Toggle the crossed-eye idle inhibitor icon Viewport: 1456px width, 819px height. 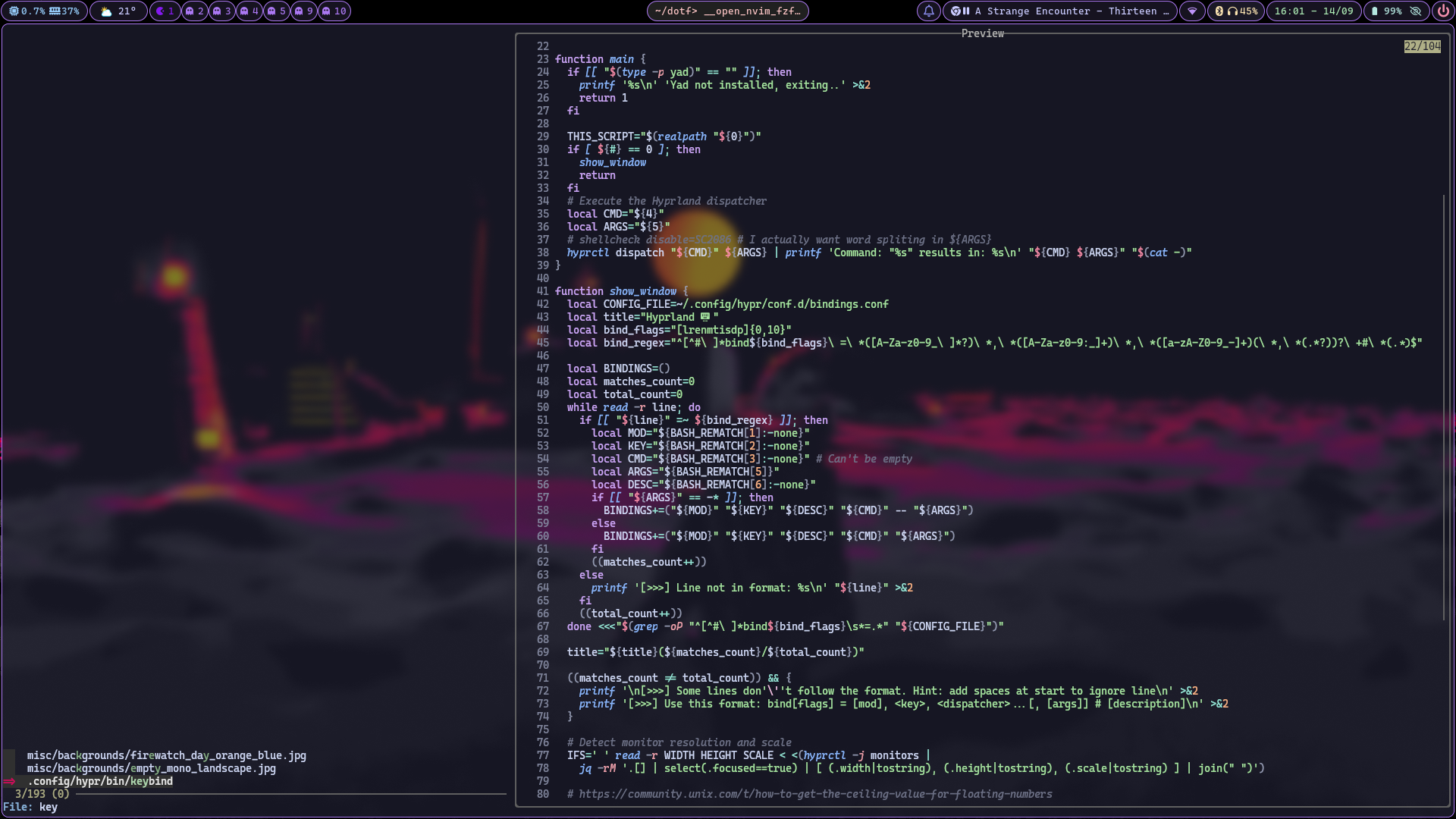[x=1415, y=11]
